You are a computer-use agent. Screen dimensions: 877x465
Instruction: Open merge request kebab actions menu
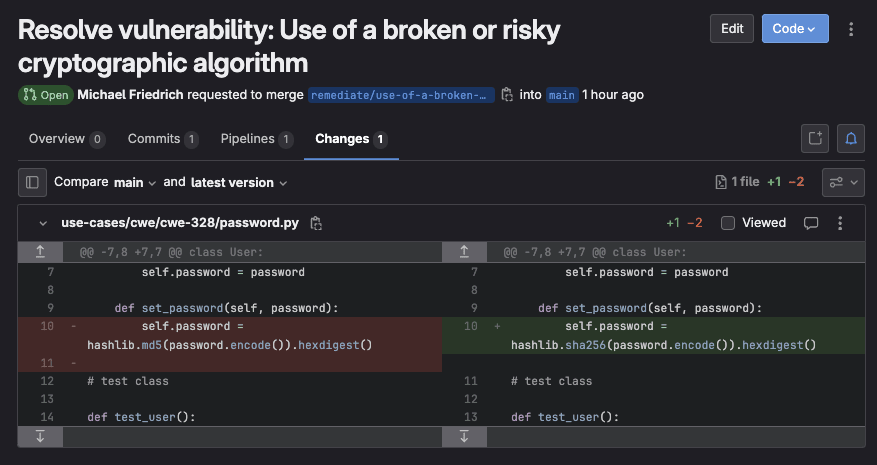(x=851, y=29)
